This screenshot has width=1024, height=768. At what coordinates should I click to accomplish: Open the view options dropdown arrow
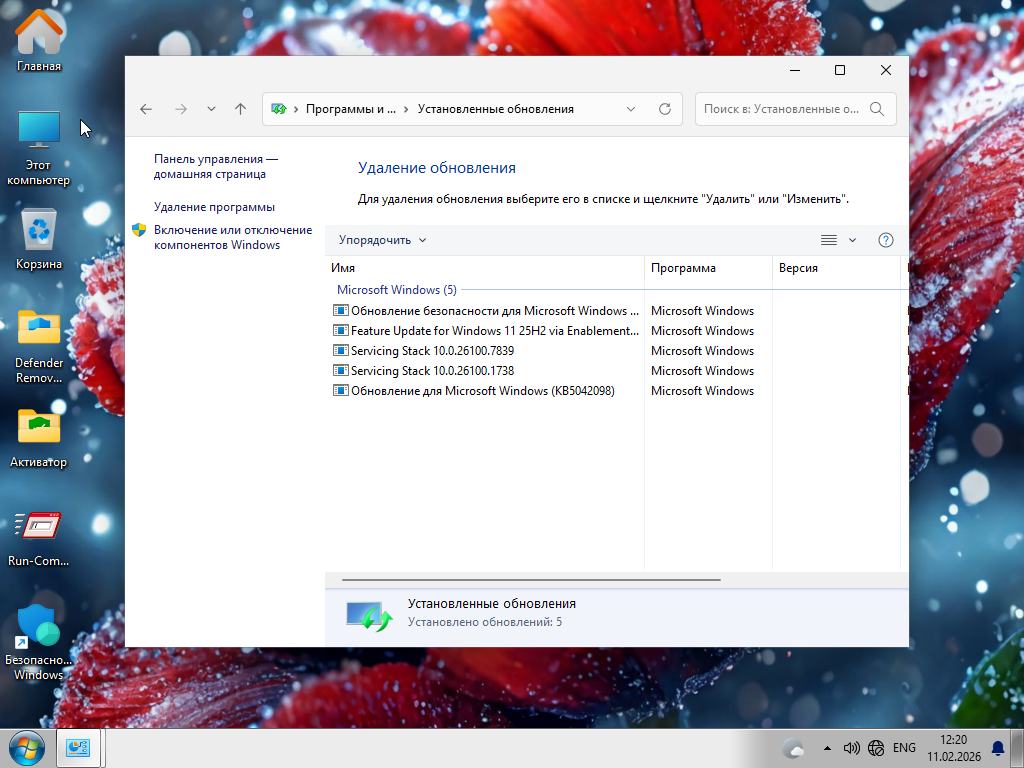coord(853,240)
